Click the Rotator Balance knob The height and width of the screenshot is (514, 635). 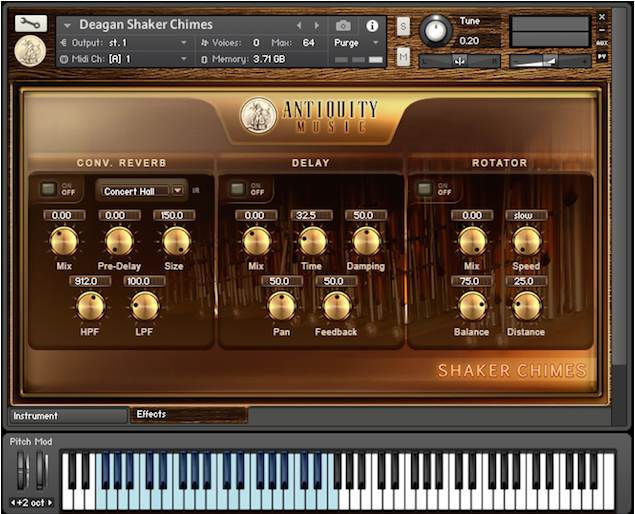472,307
